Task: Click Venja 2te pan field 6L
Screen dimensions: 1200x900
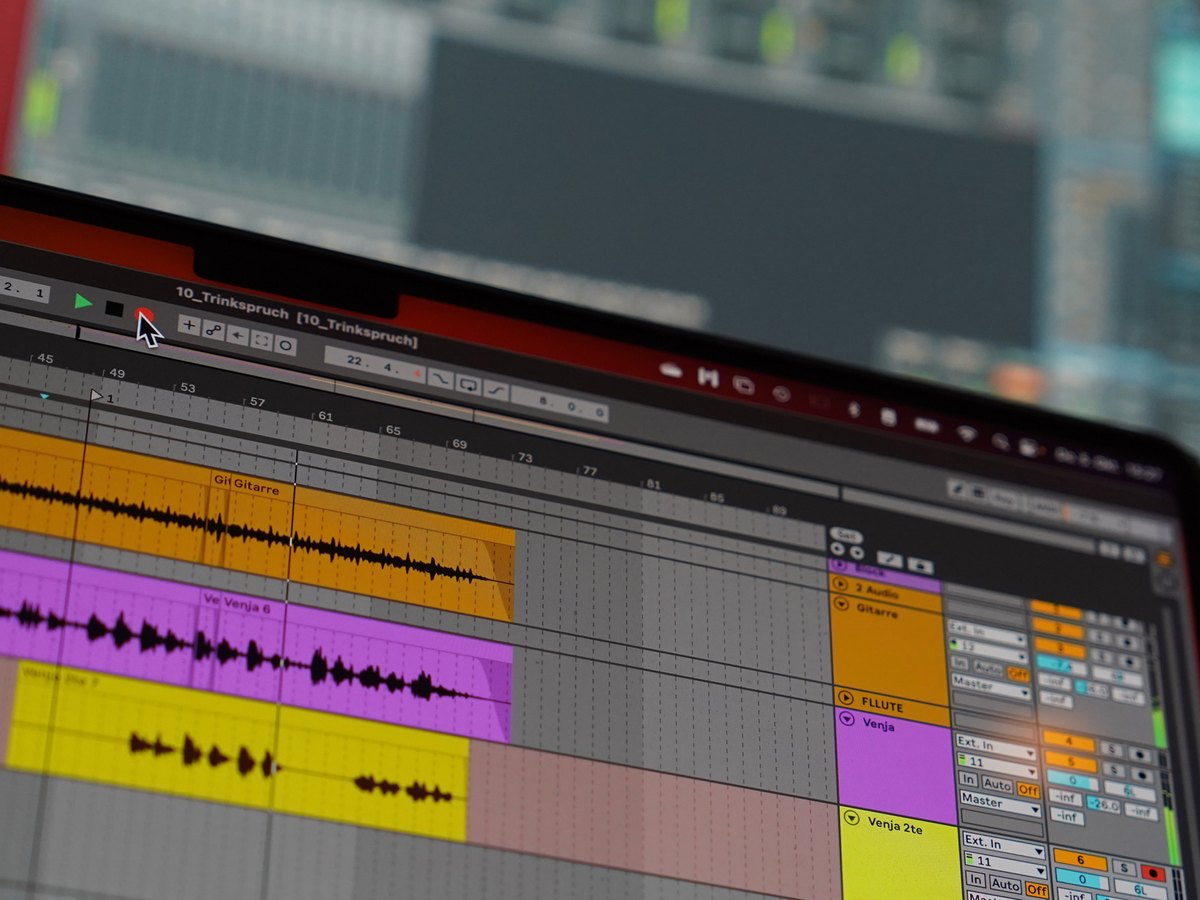Action: [1140, 889]
